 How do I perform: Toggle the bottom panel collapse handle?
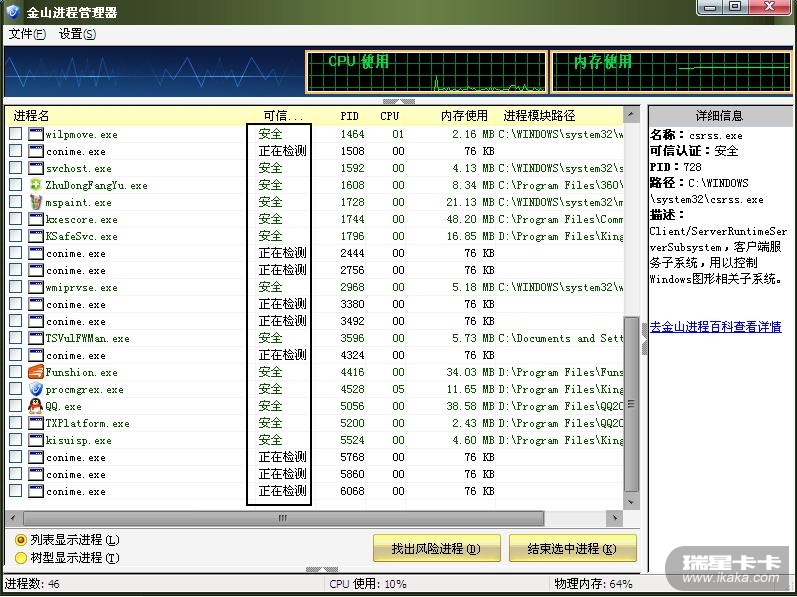(x=322, y=570)
